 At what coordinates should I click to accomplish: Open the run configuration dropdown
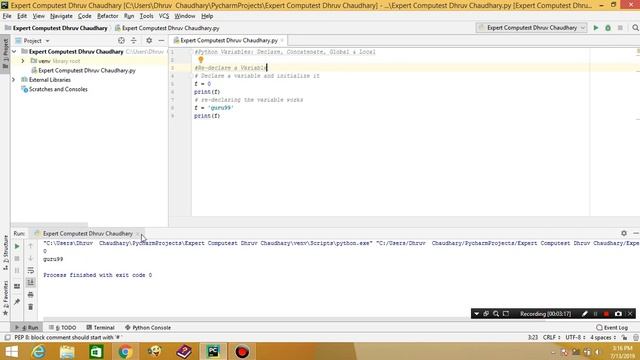pos(531,28)
